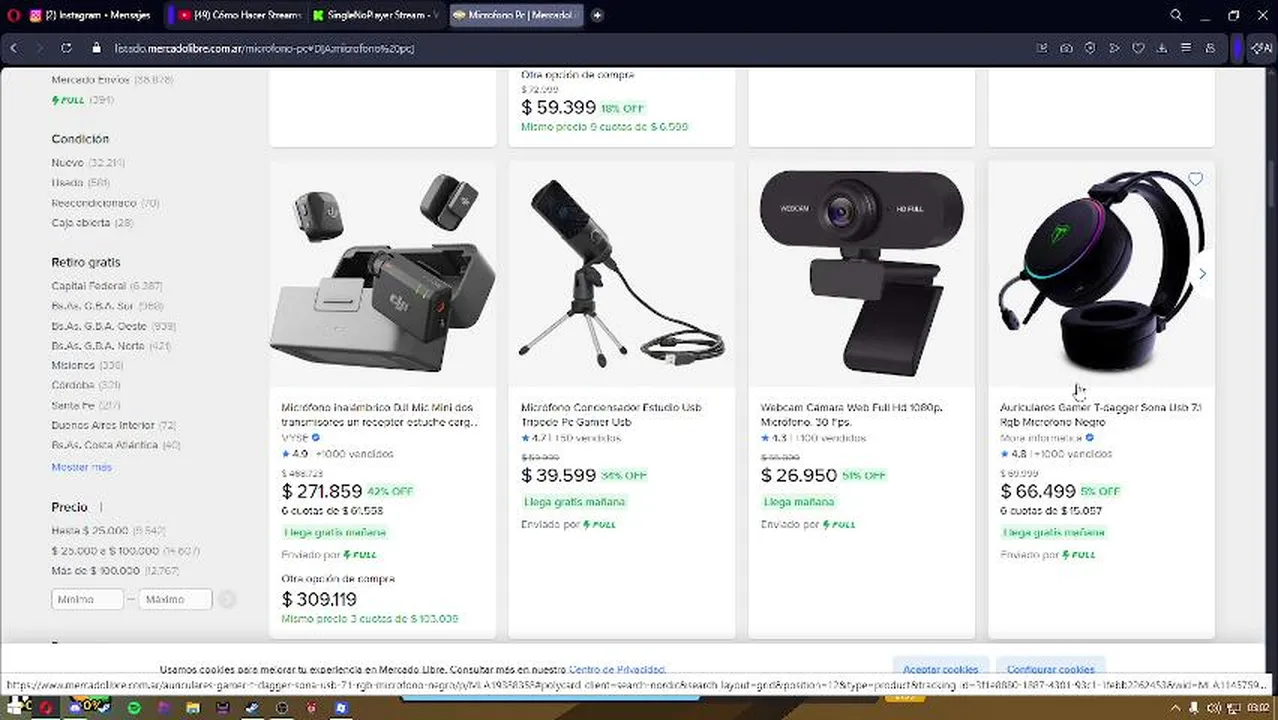The height and width of the screenshot is (720, 1278).
Task: Open the Easy Setup menu icon
Action: [x=1186, y=48]
